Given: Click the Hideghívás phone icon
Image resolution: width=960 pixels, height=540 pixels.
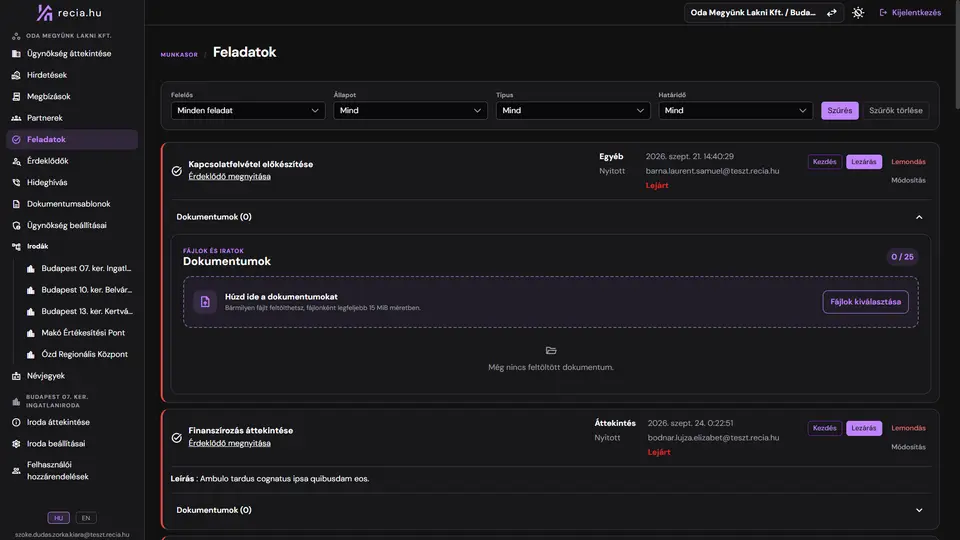Looking at the screenshot, I should (x=17, y=182).
